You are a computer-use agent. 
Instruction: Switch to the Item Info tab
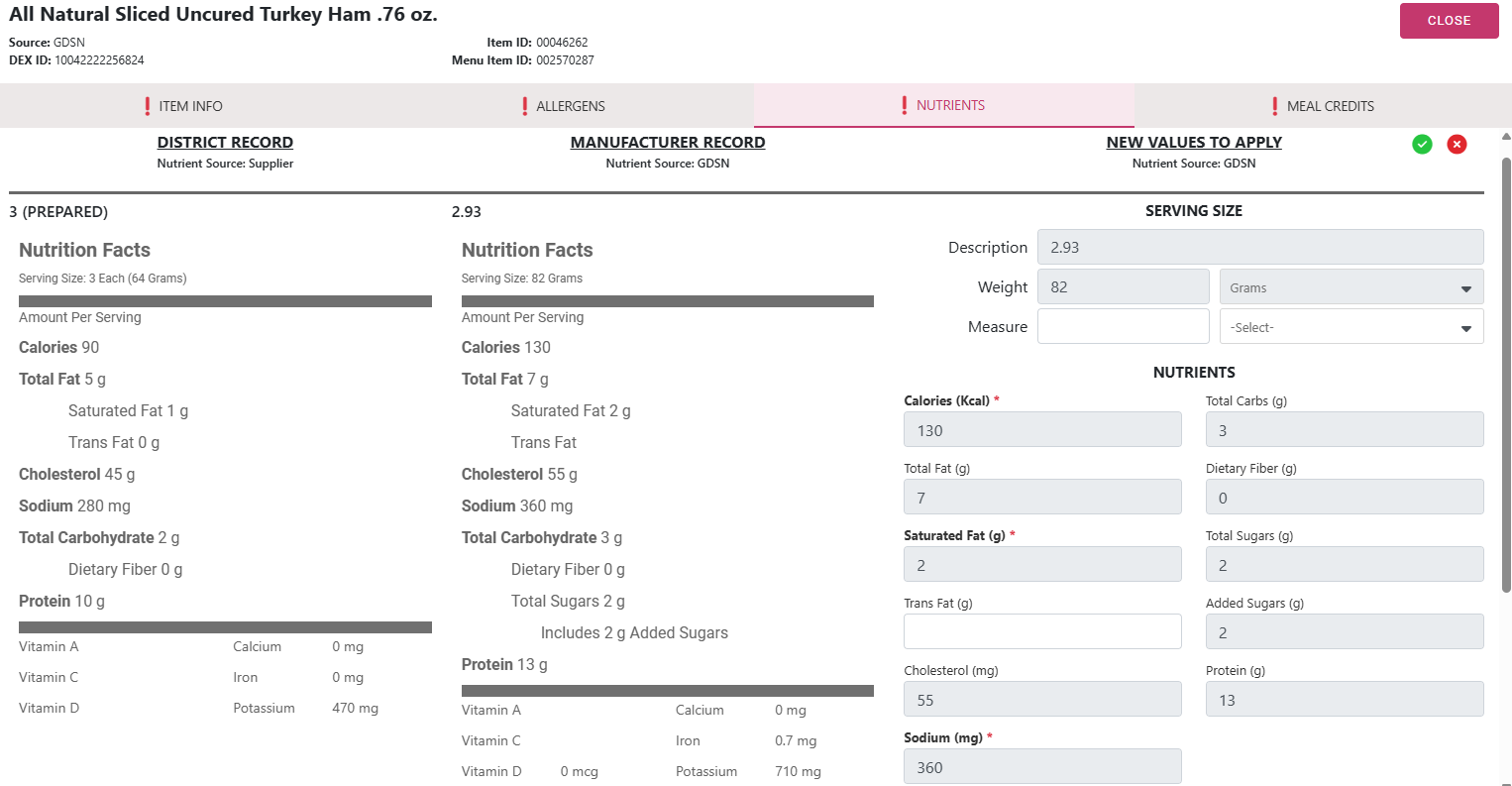(x=188, y=106)
